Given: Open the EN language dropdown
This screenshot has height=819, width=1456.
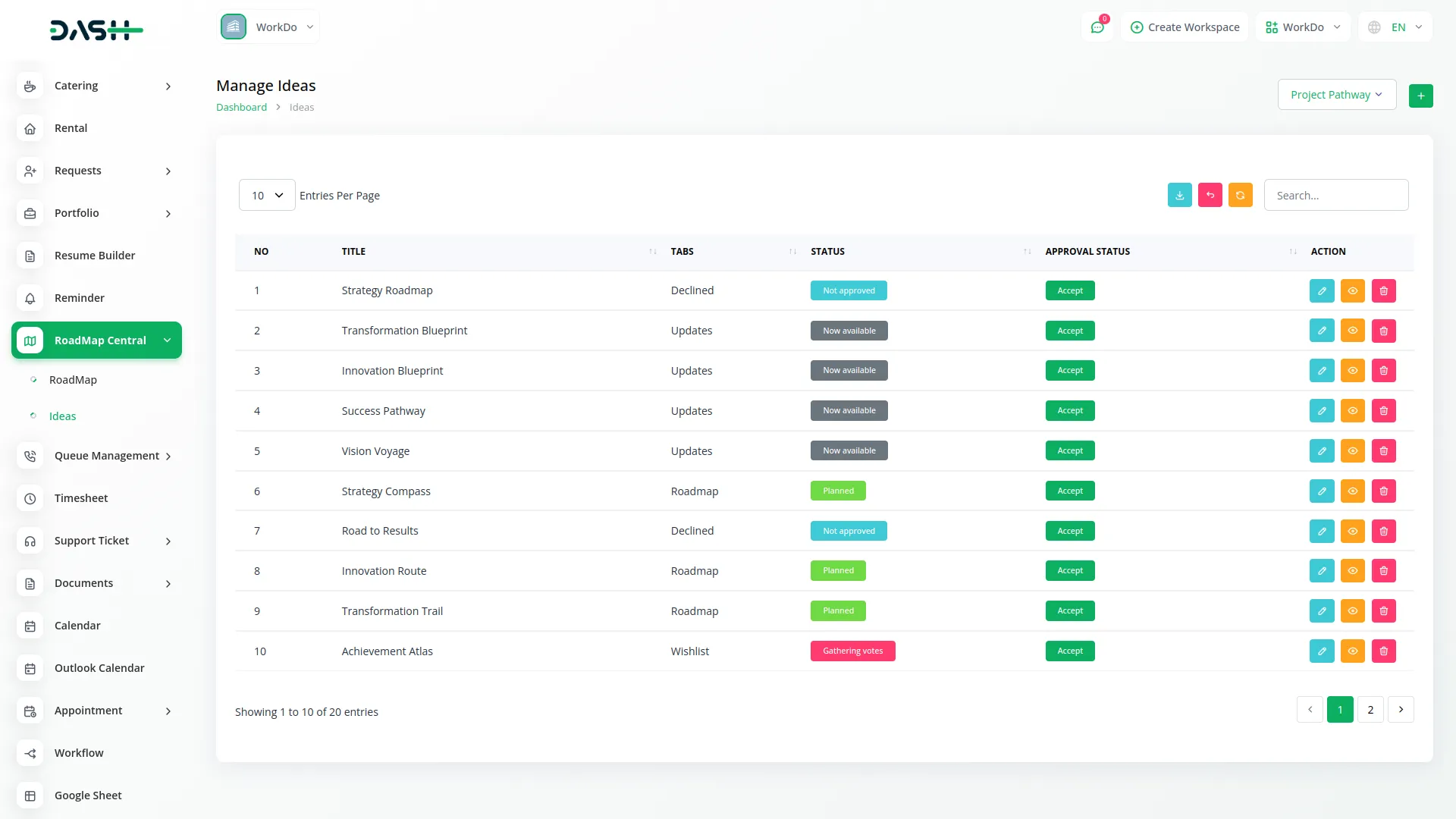Looking at the screenshot, I should (1395, 27).
